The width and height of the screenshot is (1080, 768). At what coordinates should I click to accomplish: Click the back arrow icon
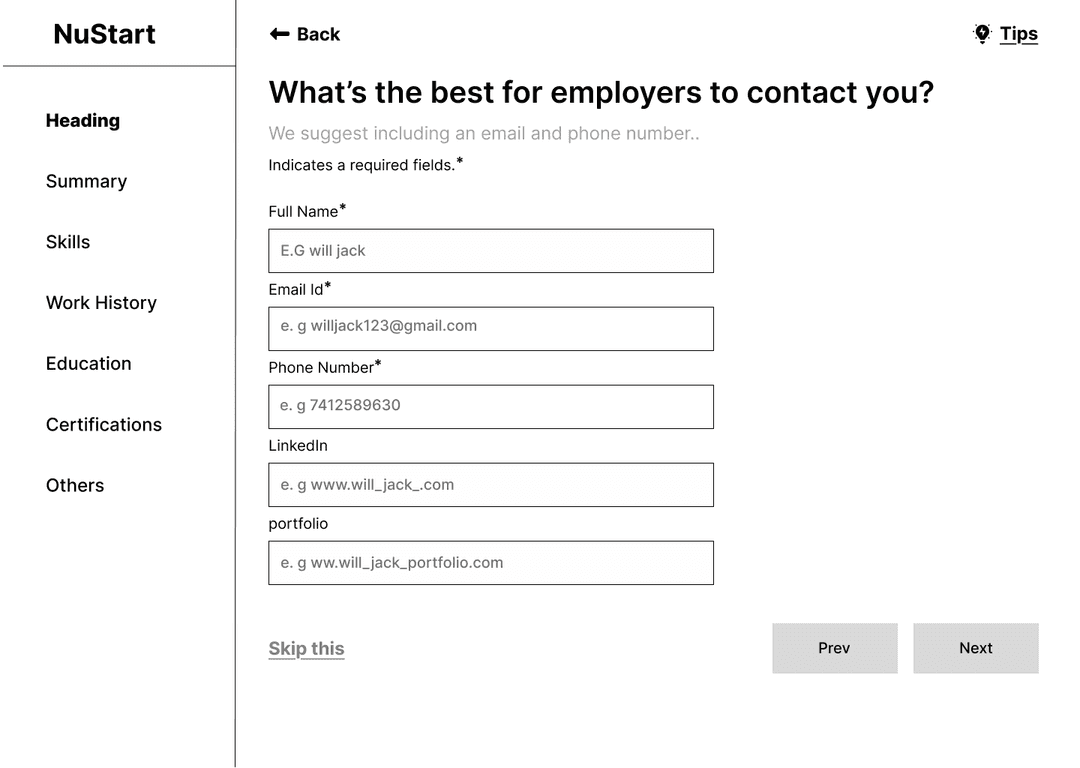[279, 34]
